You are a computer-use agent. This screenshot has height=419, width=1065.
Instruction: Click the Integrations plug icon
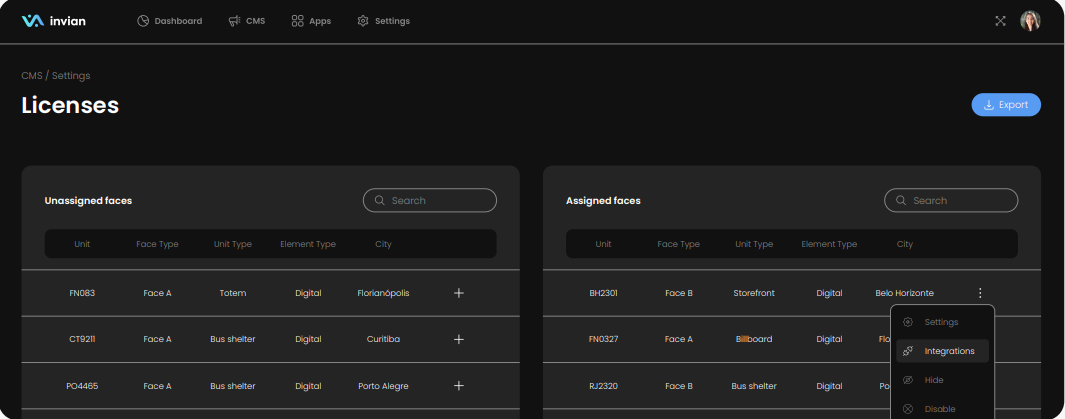[908, 351]
